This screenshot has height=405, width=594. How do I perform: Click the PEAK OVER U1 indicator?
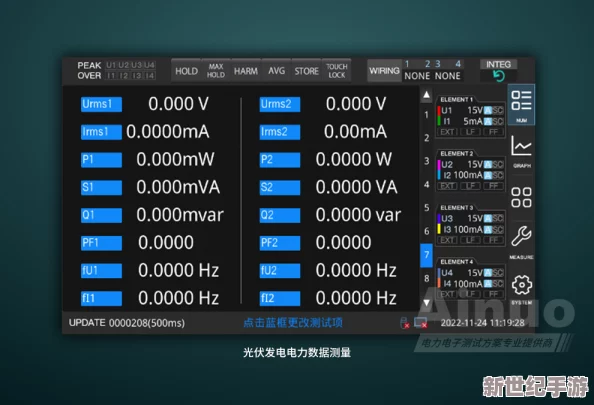click(x=111, y=65)
